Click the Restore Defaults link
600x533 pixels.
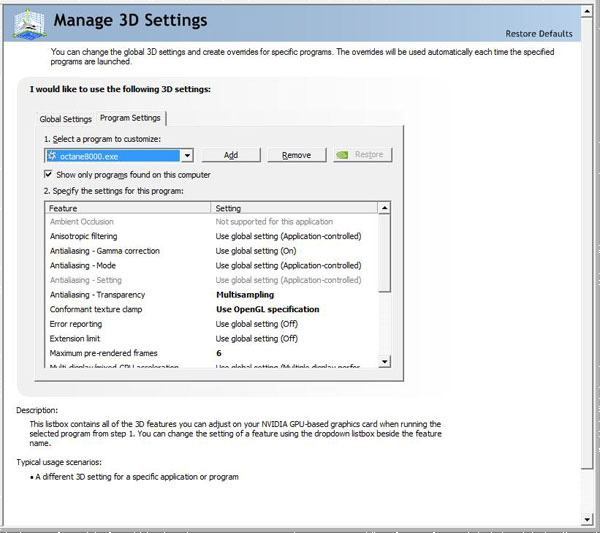(539, 34)
